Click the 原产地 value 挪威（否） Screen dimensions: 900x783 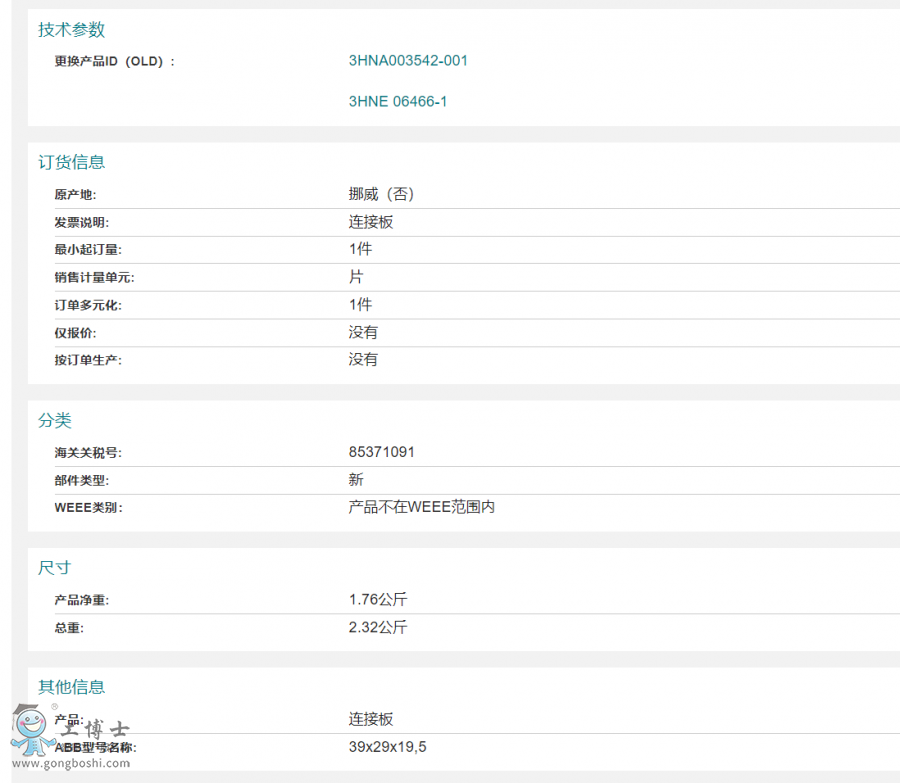click(381, 194)
